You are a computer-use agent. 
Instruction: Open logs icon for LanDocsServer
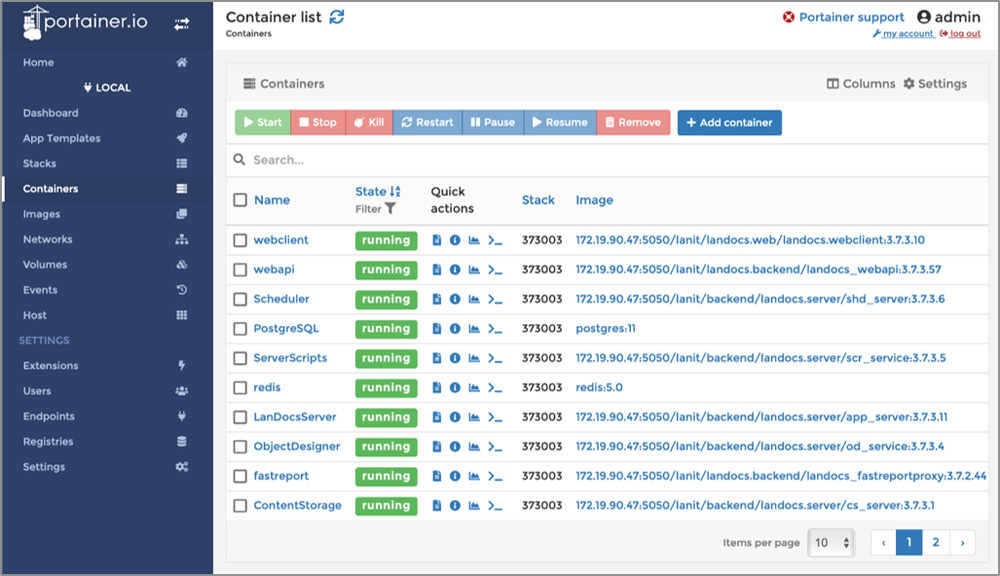pos(437,417)
